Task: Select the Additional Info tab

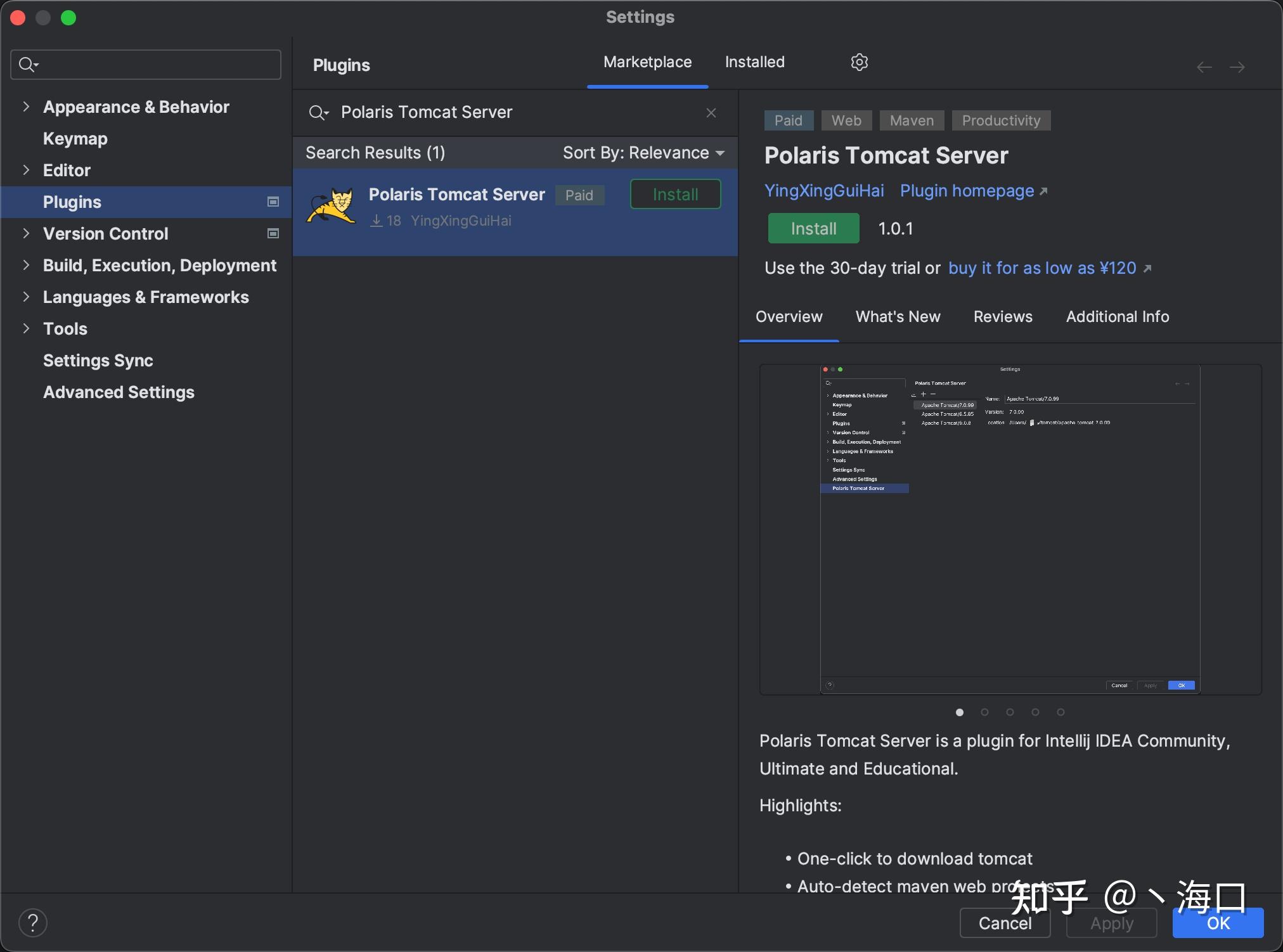Action: [x=1117, y=316]
